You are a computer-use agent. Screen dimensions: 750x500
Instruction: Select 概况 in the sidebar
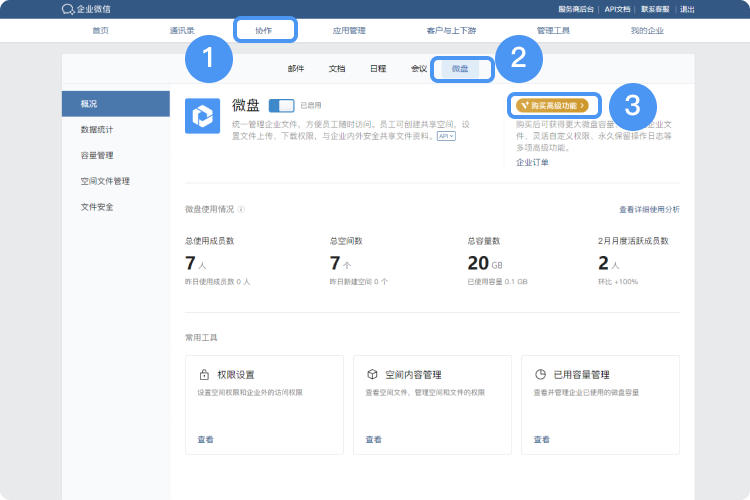(x=116, y=104)
